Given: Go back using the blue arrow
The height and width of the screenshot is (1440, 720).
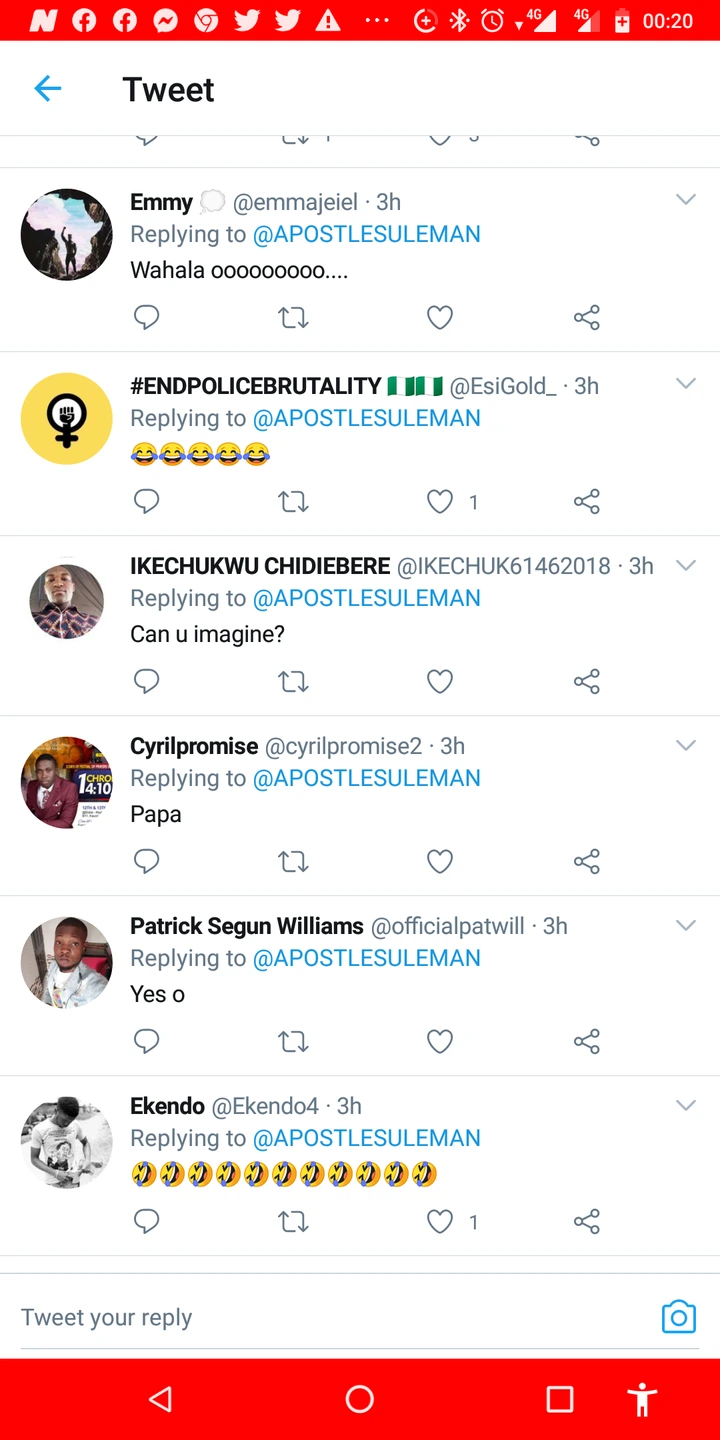Looking at the screenshot, I should pyautogui.click(x=48, y=89).
